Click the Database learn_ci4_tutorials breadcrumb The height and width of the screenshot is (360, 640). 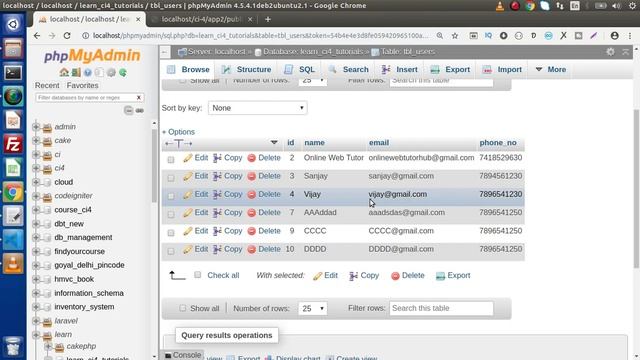pos(312,52)
